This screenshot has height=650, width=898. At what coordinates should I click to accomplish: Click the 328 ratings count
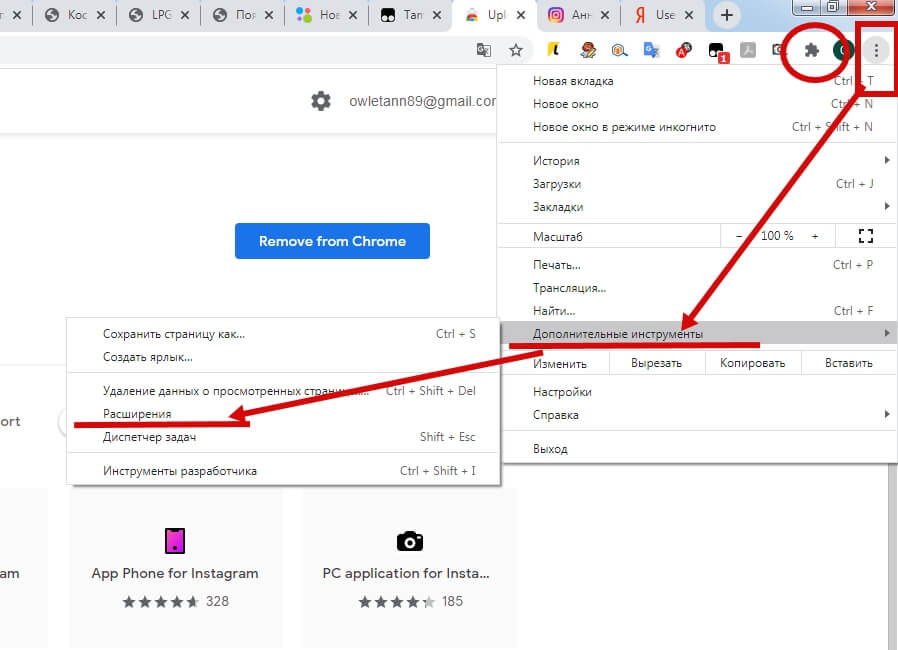[x=217, y=601]
